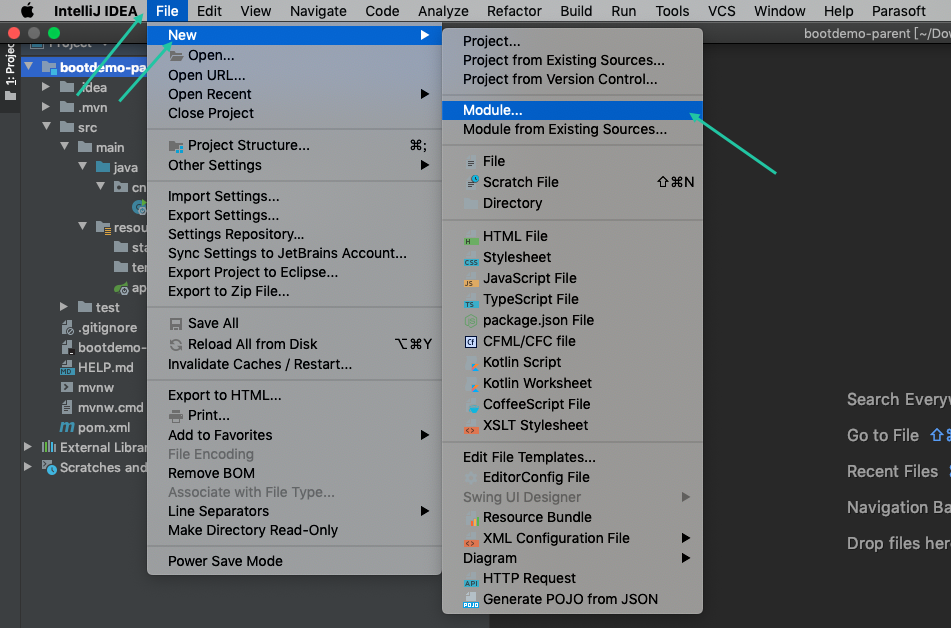Click the Project Structure icon
This screenshot has height=628, width=951.
pos(176,146)
